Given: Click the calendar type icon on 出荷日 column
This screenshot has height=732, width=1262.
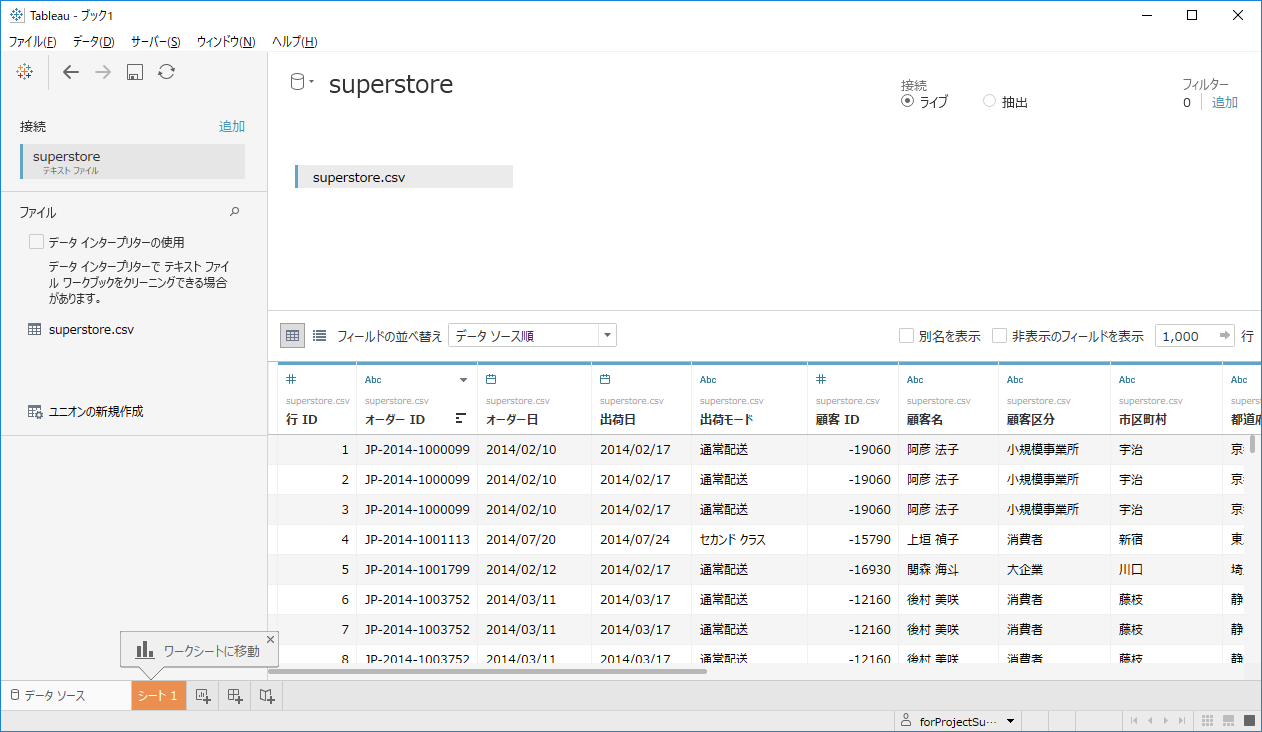Looking at the screenshot, I should click(x=605, y=379).
